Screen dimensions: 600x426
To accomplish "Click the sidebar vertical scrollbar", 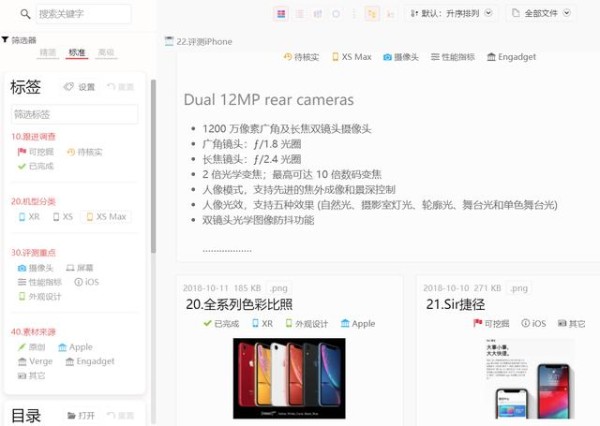I will 153,166.
